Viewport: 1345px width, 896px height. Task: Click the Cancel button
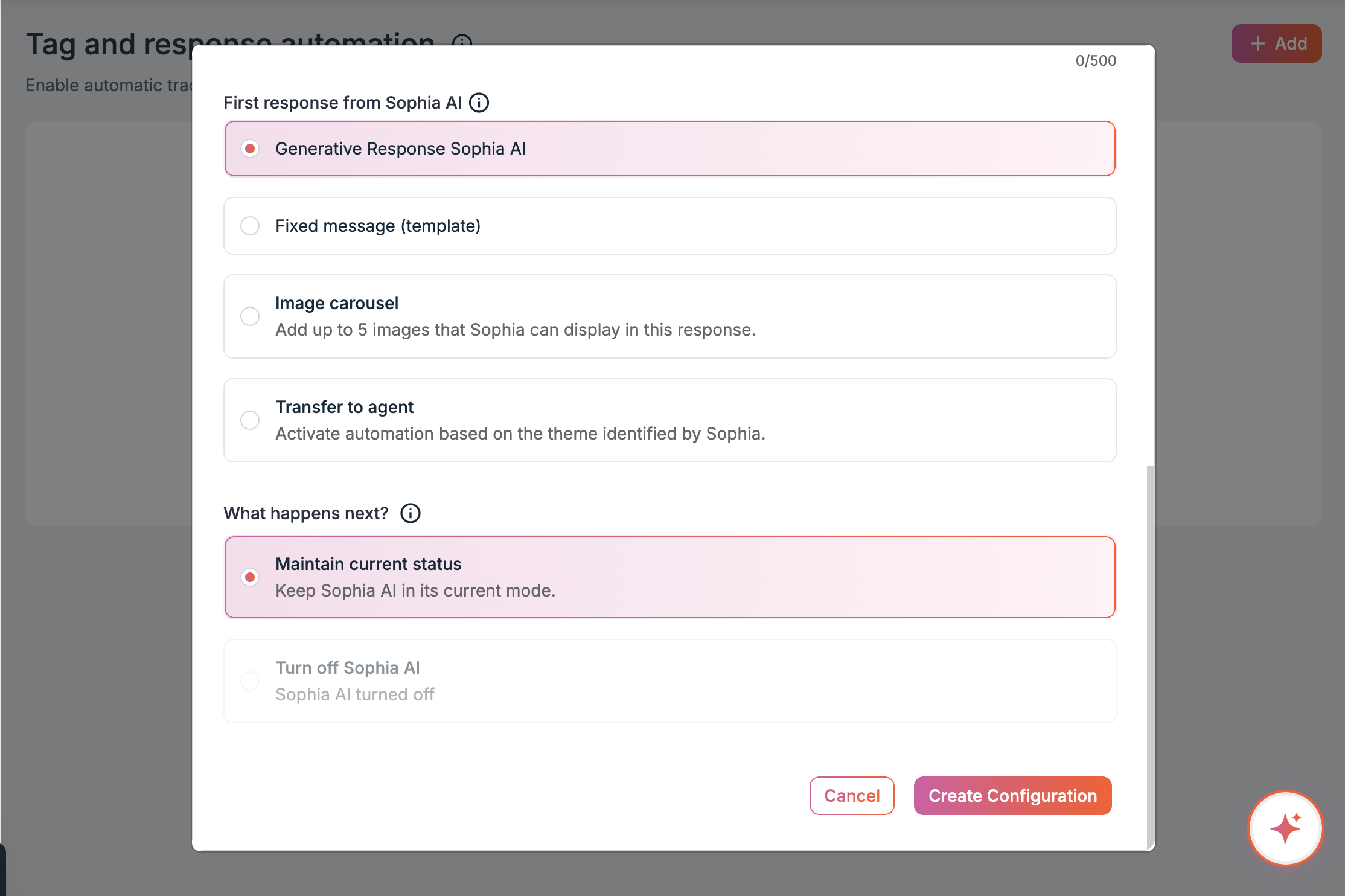[x=852, y=796]
